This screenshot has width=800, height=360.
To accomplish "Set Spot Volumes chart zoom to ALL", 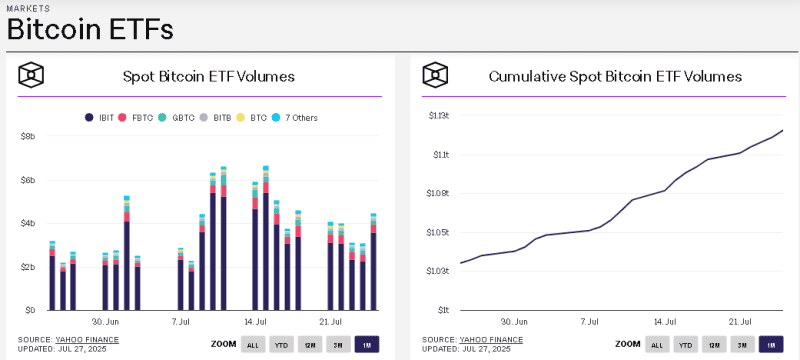I will 253,345.
